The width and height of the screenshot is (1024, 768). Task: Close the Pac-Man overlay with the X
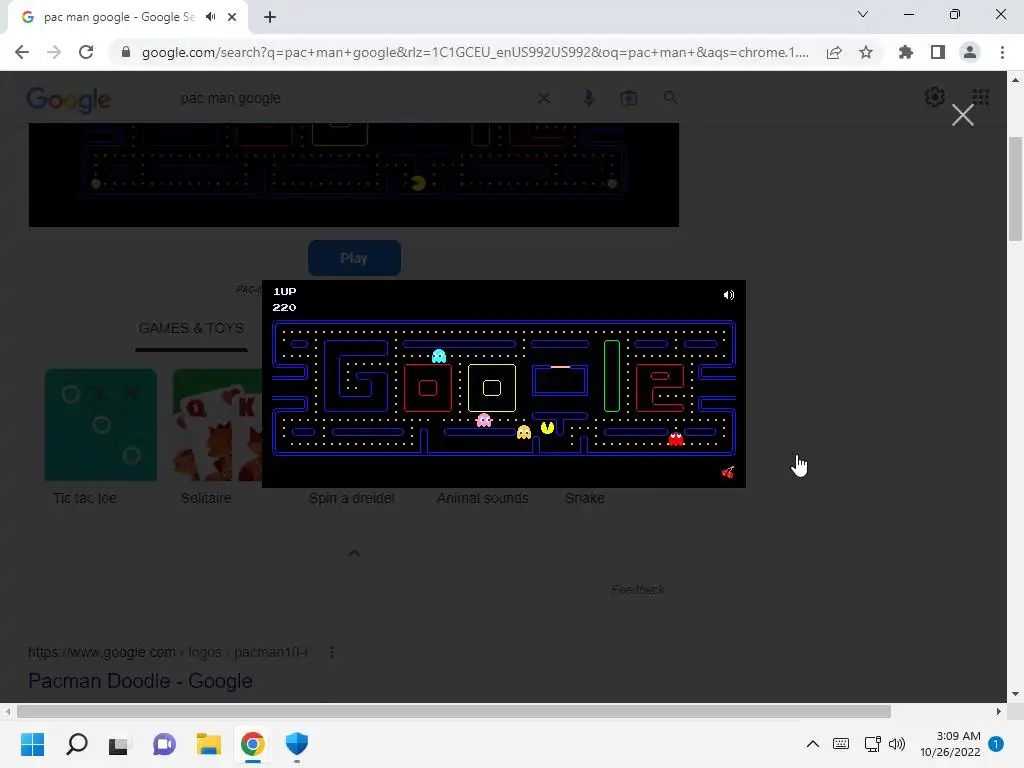point(963,116)
